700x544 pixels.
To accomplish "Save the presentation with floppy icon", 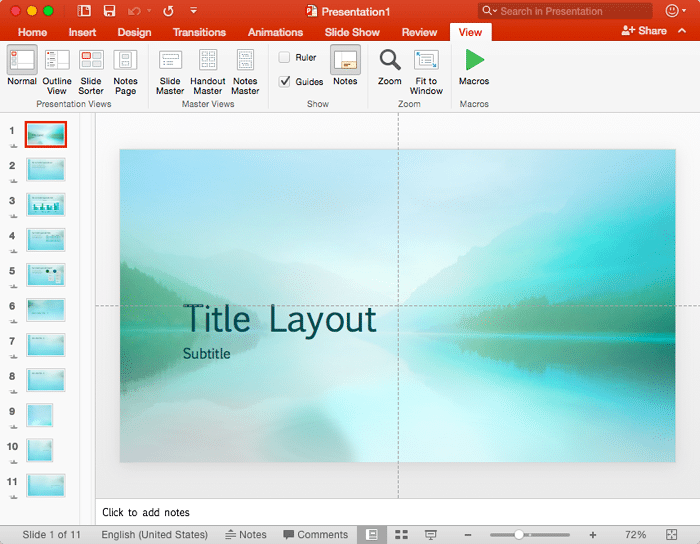I will pos(109,11).
